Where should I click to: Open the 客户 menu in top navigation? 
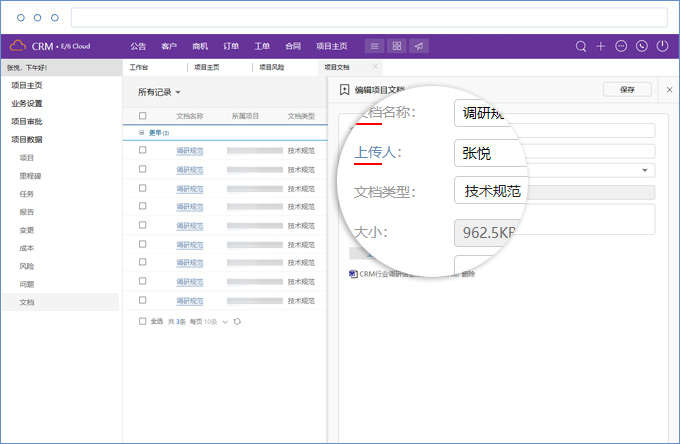(169, 46)
